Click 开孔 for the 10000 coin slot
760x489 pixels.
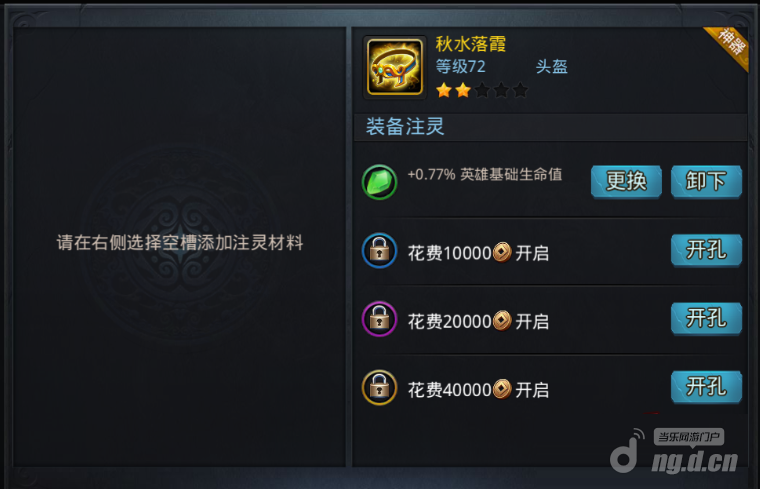pos(706,251)
